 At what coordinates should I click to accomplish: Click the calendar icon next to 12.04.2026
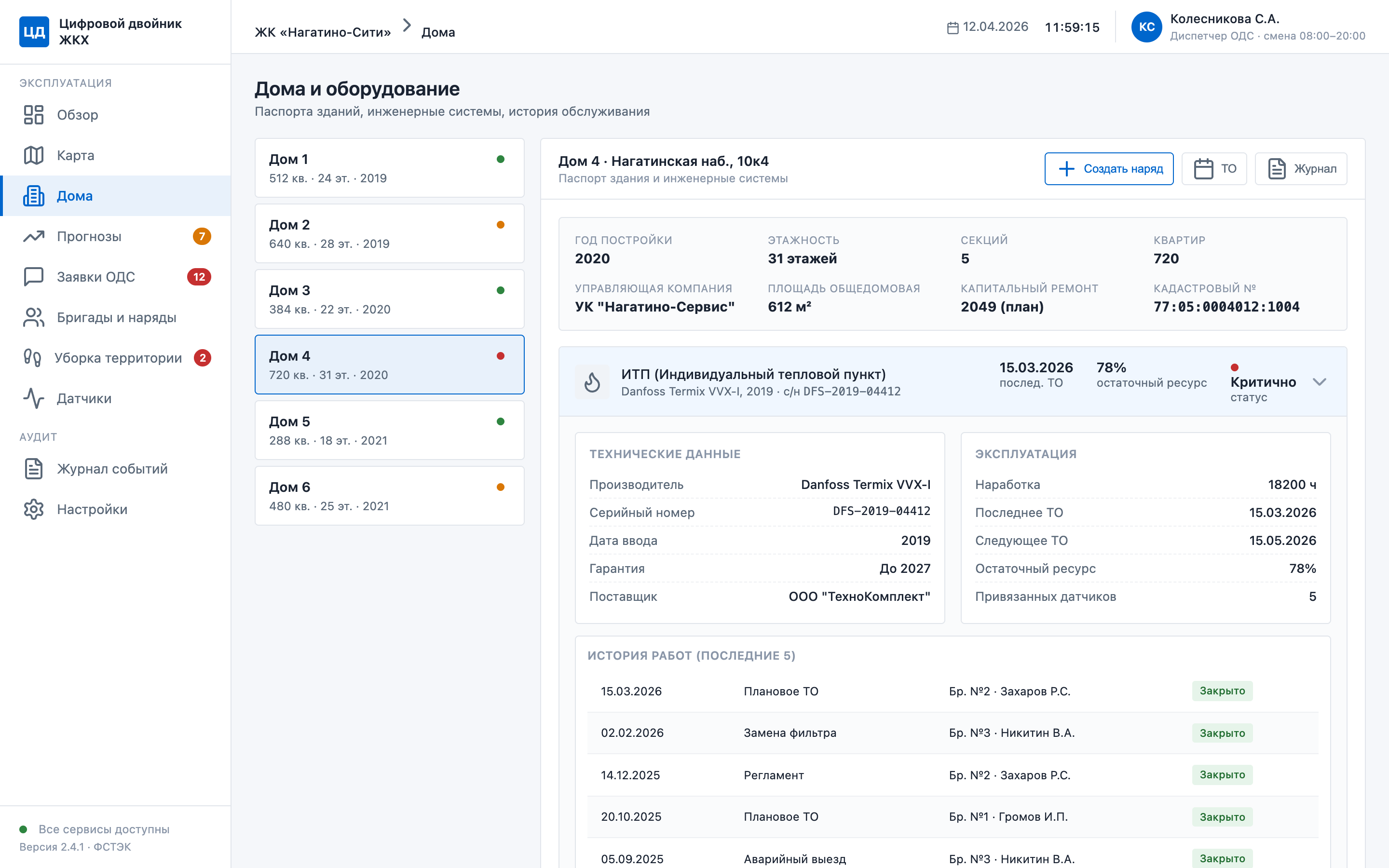(x=952, y=27)
